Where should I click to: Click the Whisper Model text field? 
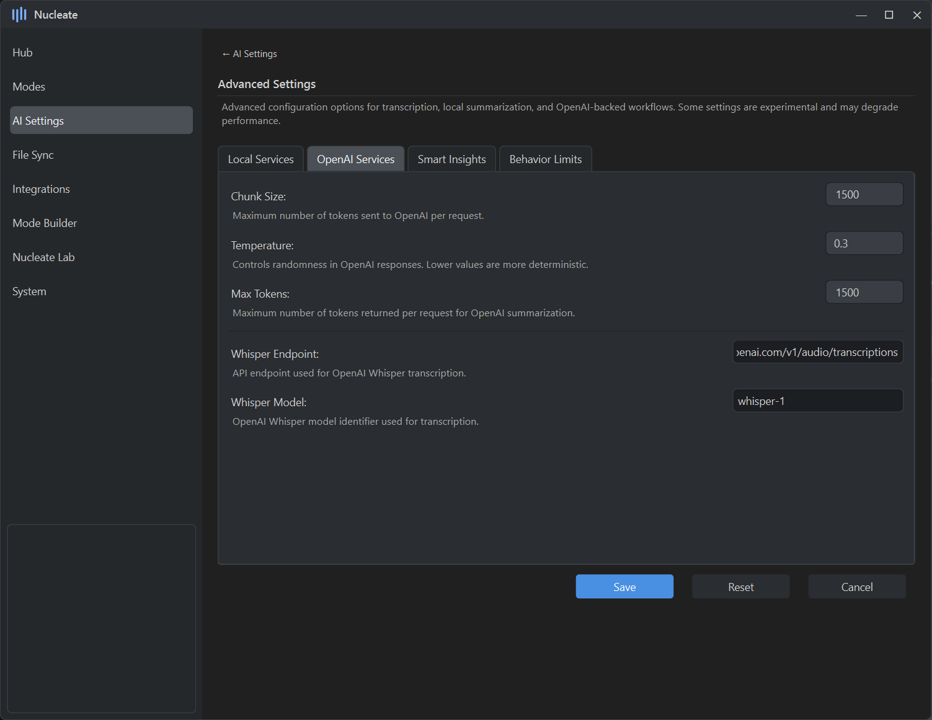(x=817, y=401)
